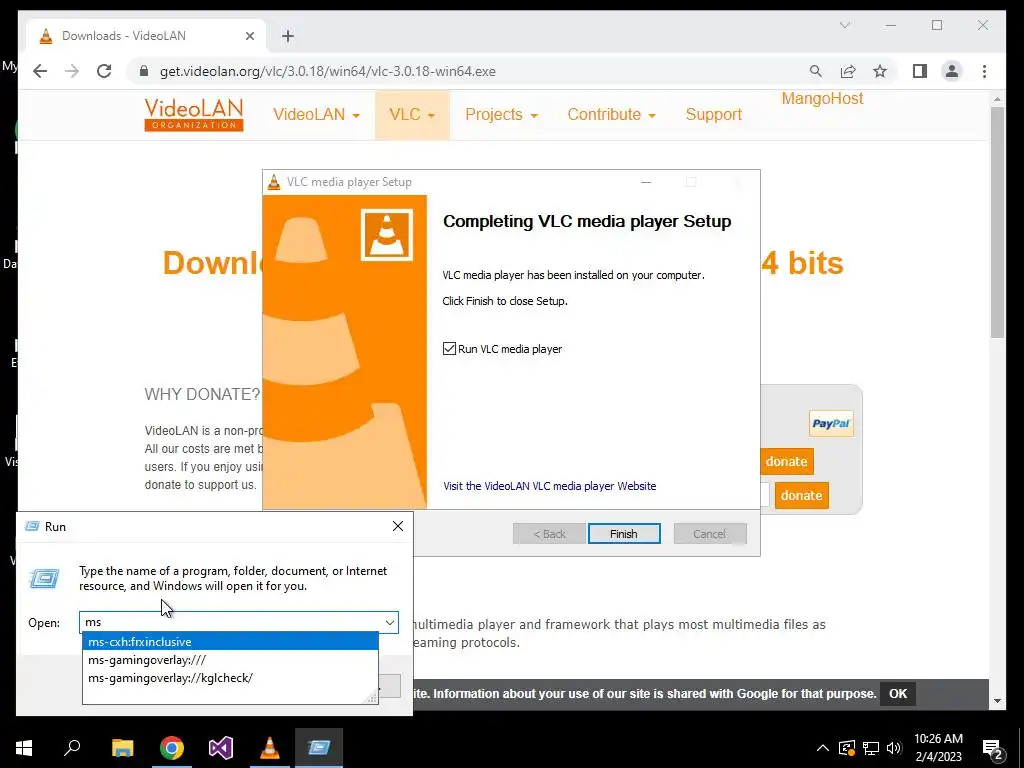Screen dimensions: 1024x768
Task: Click OK on the cookie notice
Action: [x=898, y=694]
